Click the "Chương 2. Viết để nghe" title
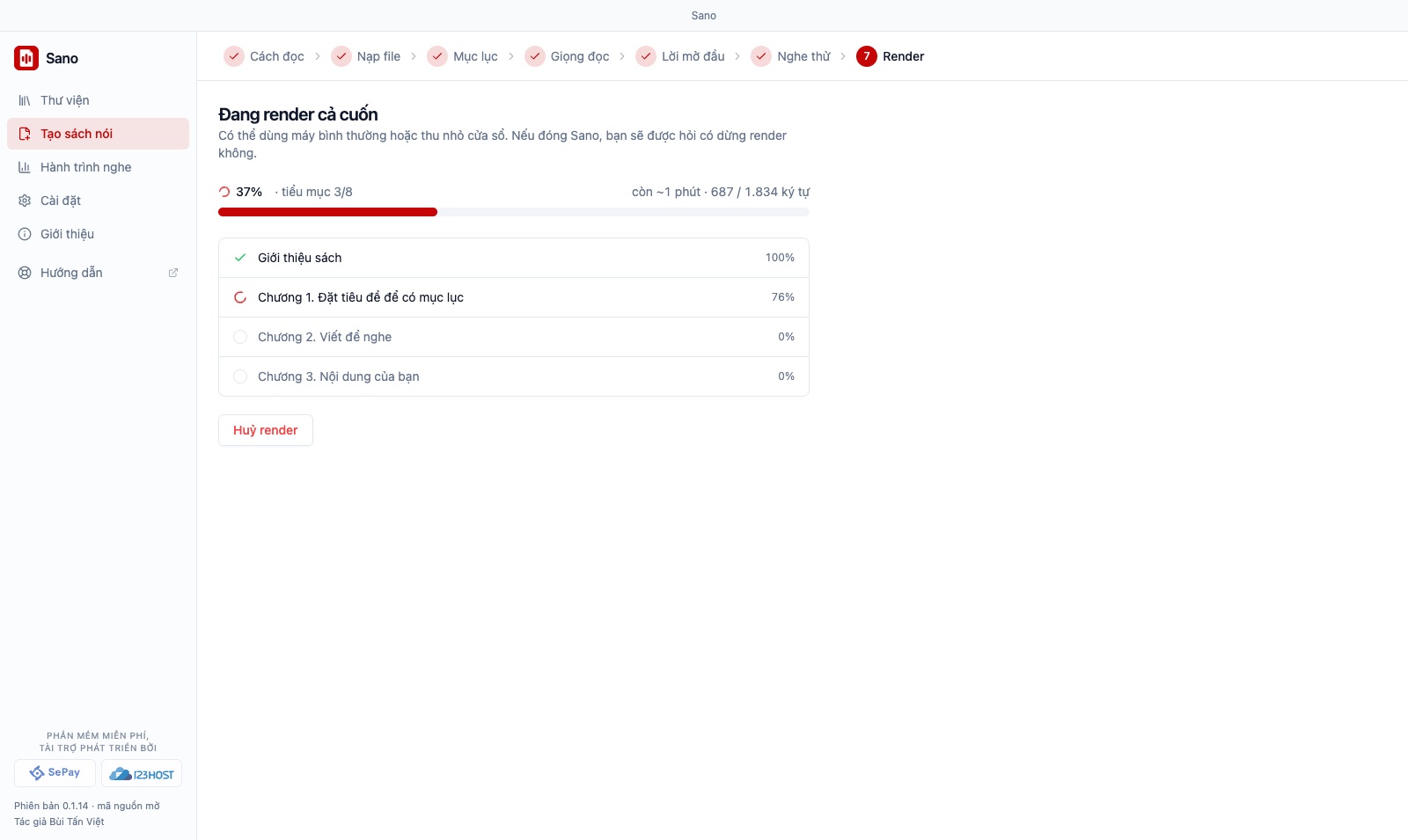The width and height of the screenshot is (1408, 840). 325,337
